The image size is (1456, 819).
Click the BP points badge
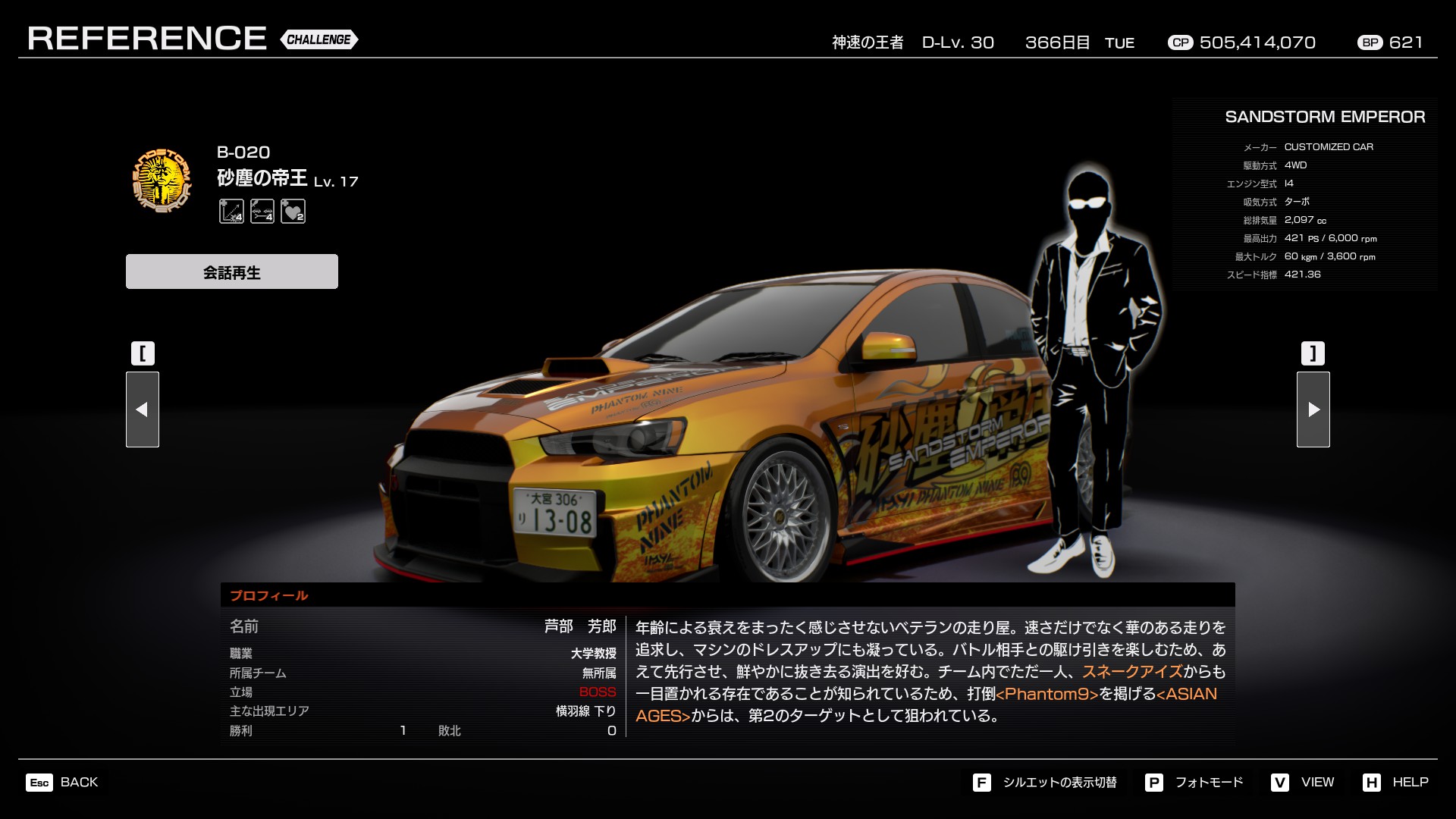pos(1370,42)
